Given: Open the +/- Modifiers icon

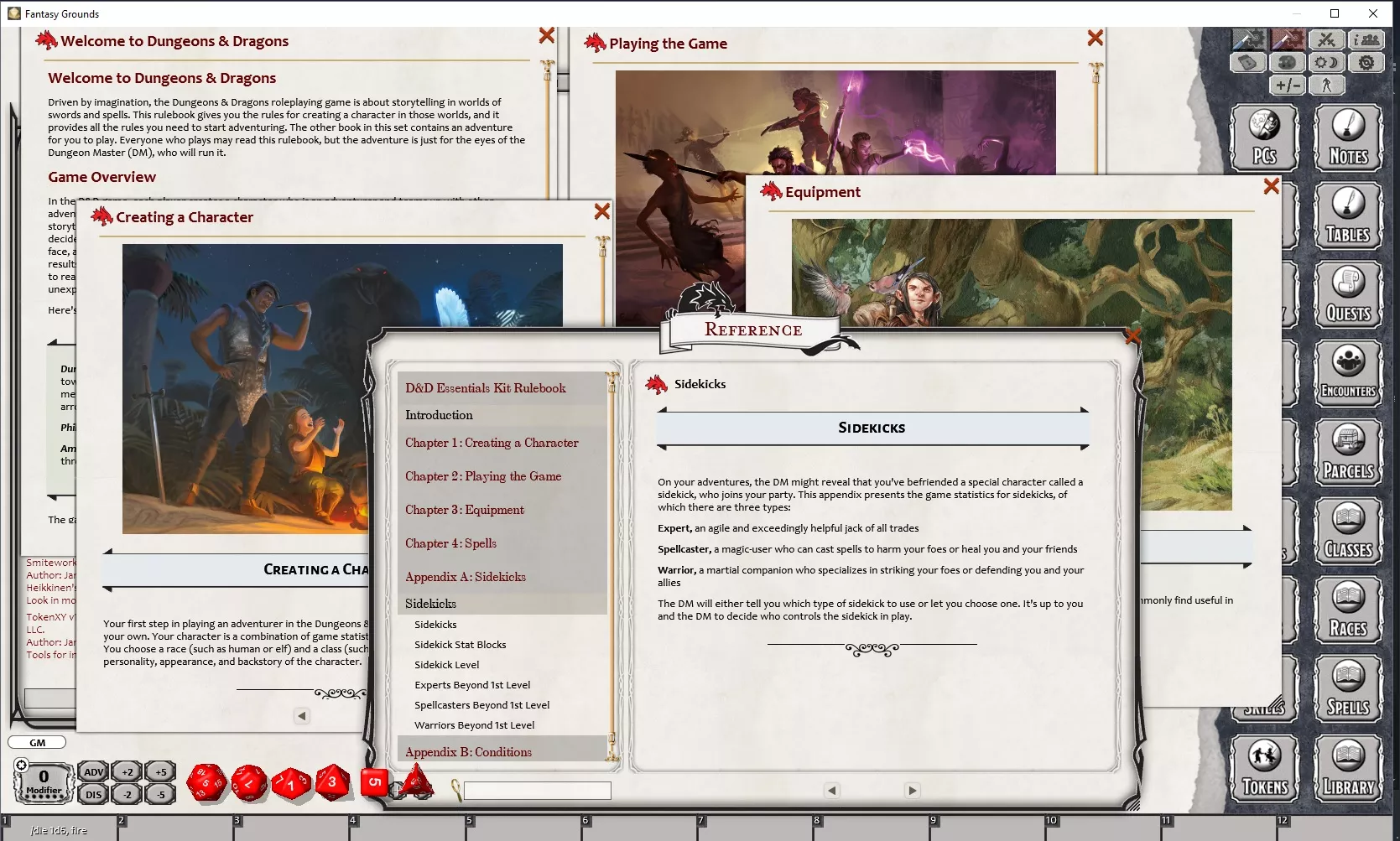Looking at the screenshot, I should click(1288, 85).
